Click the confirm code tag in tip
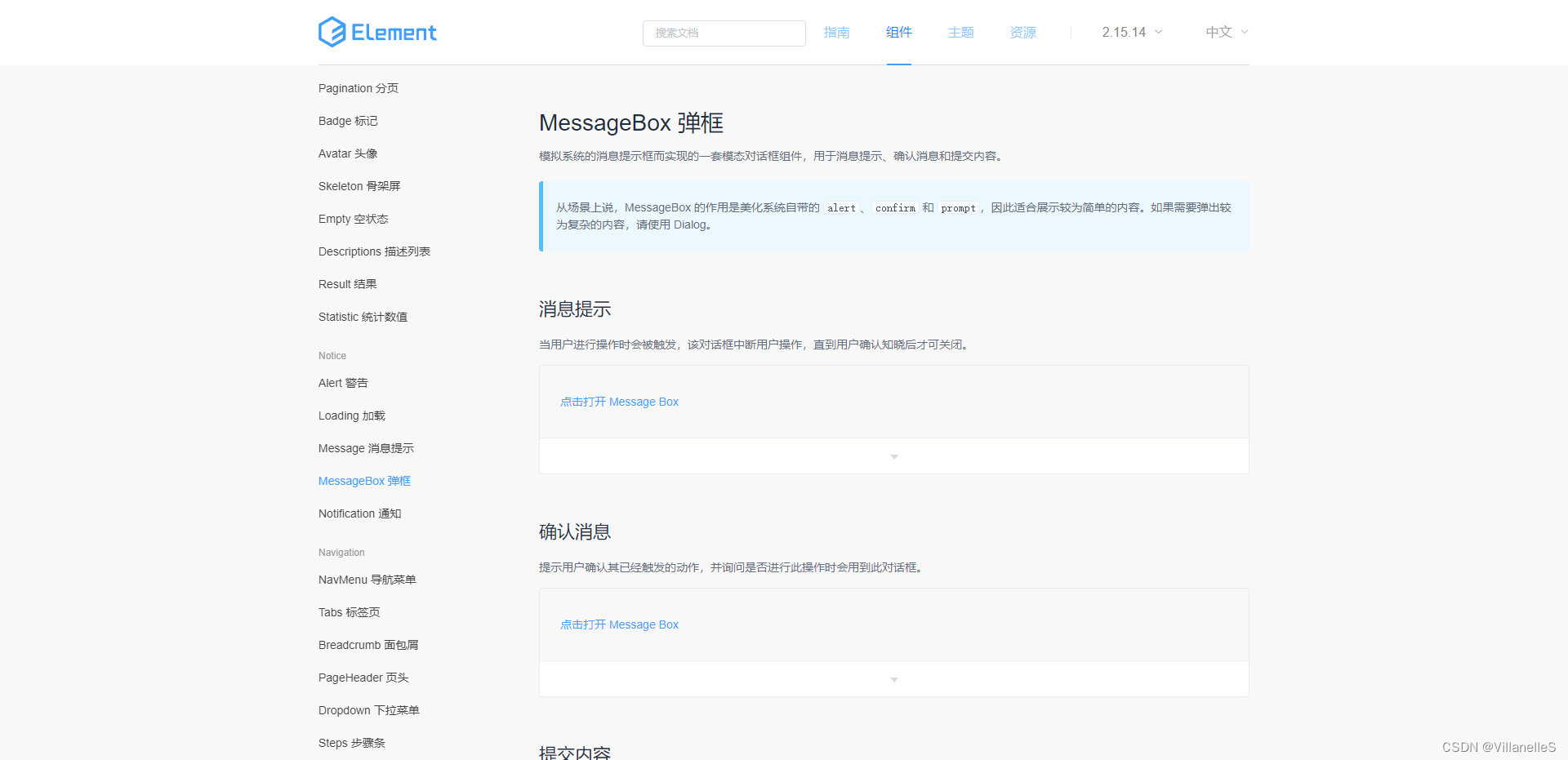 pos(895,208)
